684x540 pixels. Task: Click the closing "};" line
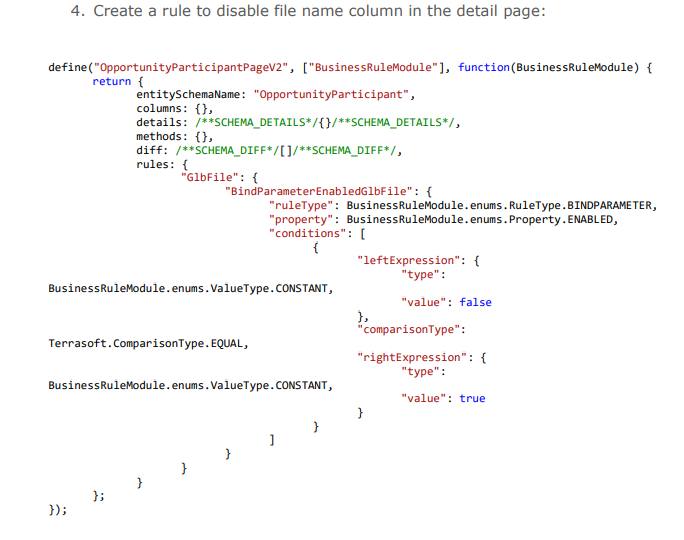click(99, 496)
